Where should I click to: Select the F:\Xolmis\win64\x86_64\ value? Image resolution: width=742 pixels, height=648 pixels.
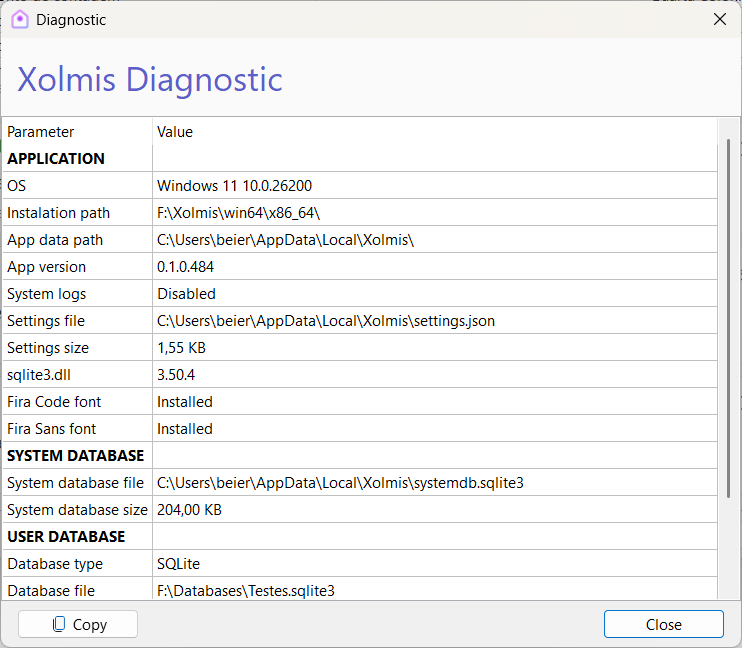coord(435,213)
